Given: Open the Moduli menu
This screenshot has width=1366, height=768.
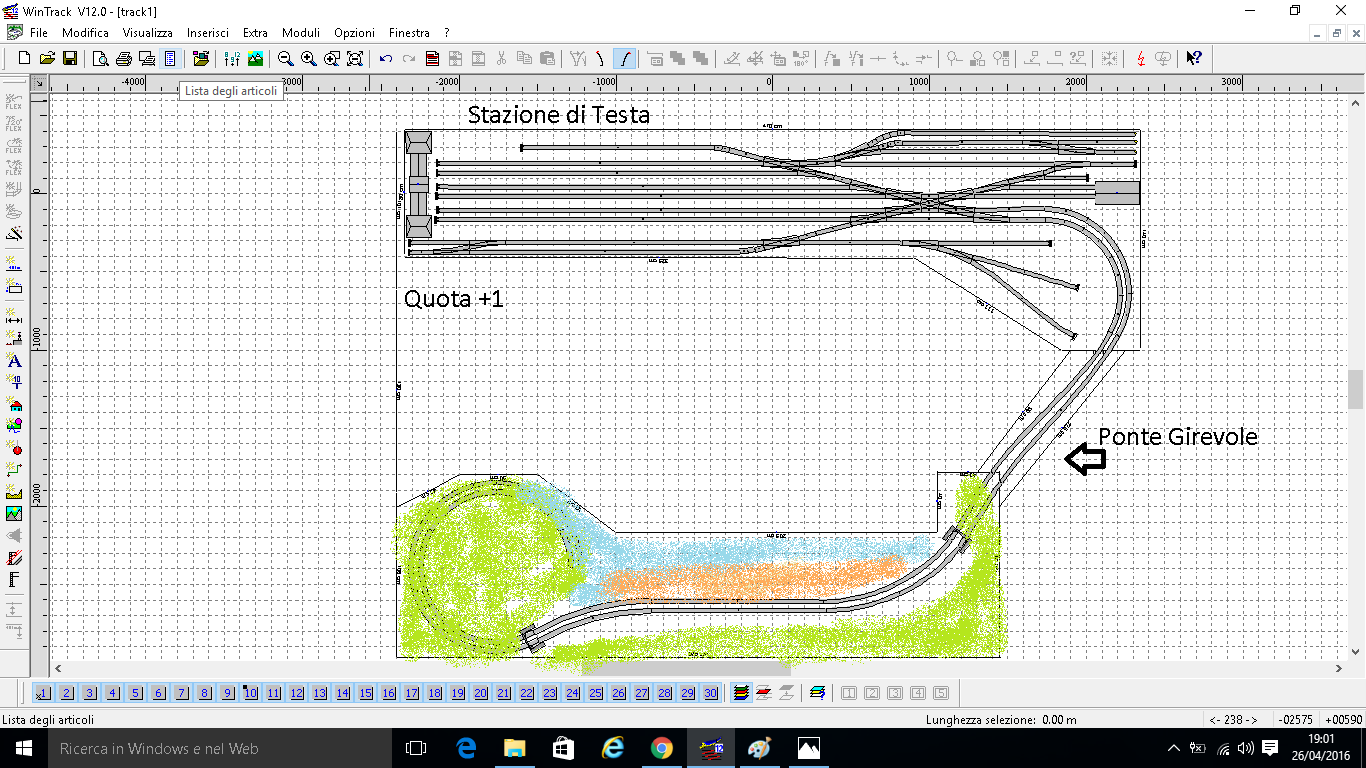Looking at the screenshot, I should 301,32.
